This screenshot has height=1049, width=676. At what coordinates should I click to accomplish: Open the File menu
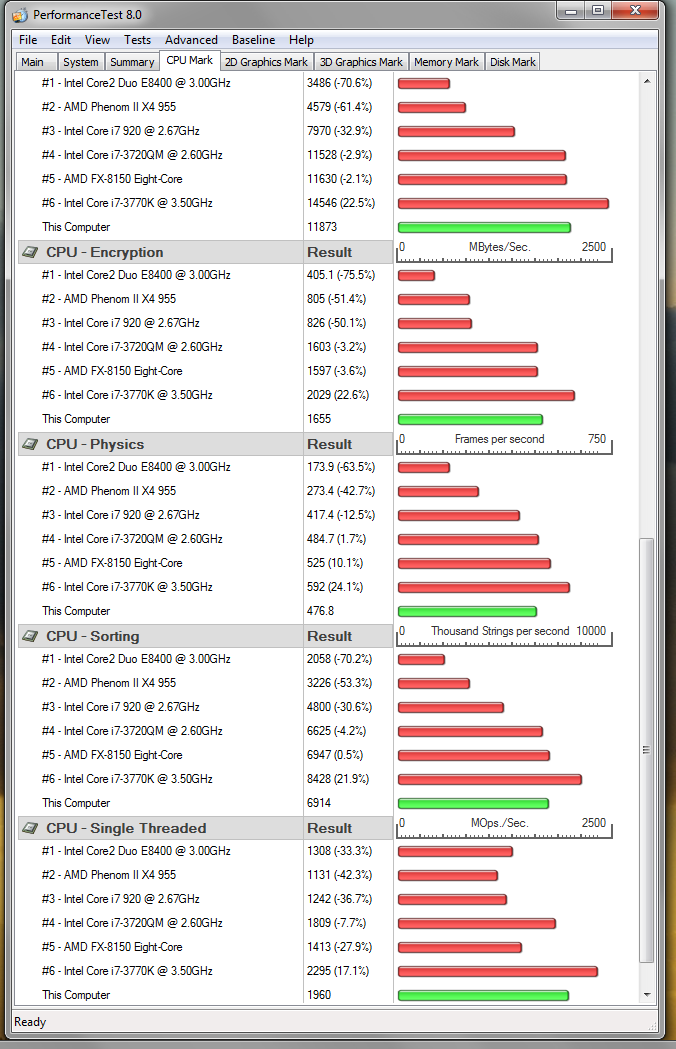click(28, 40)
